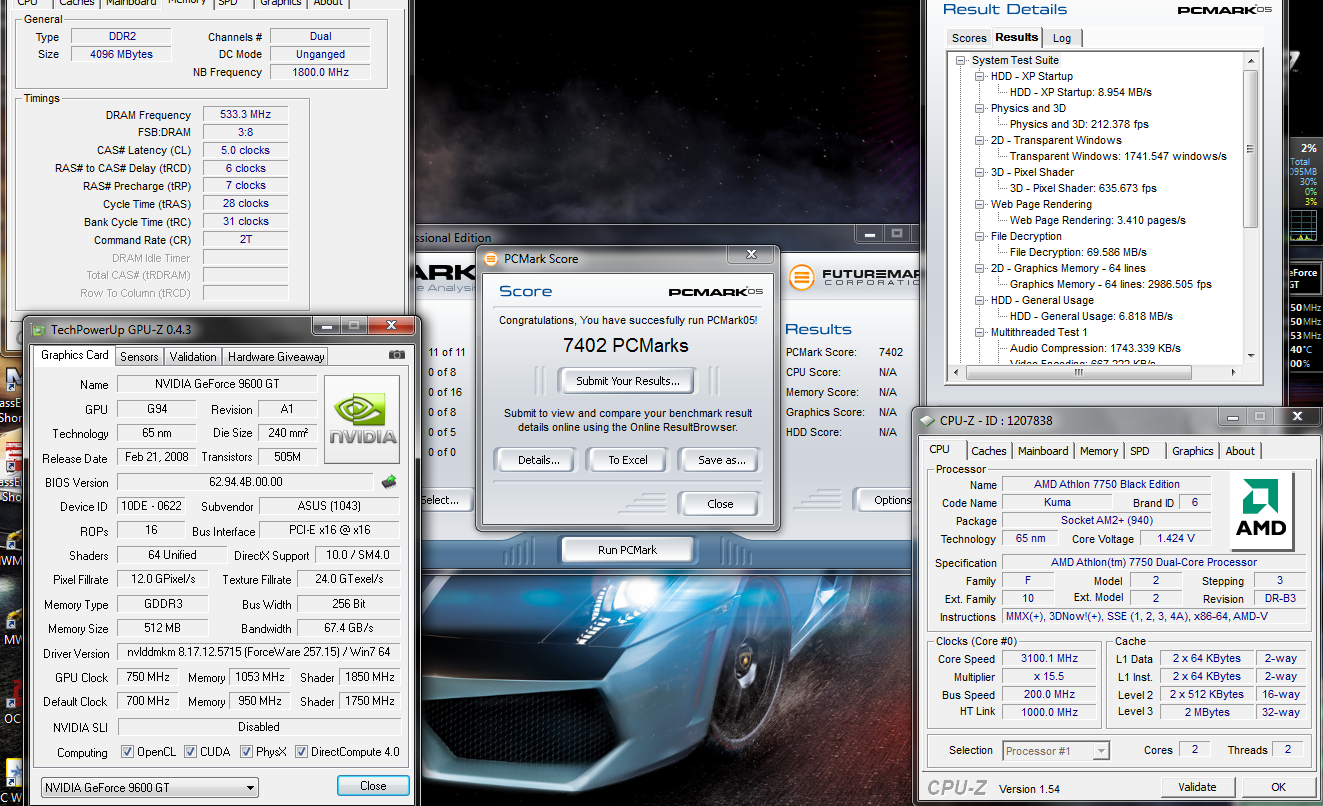Open the Mainboard tab in lower CPU-Z window
Screen dimensions: 1323x806
[x=1043, y=451]
